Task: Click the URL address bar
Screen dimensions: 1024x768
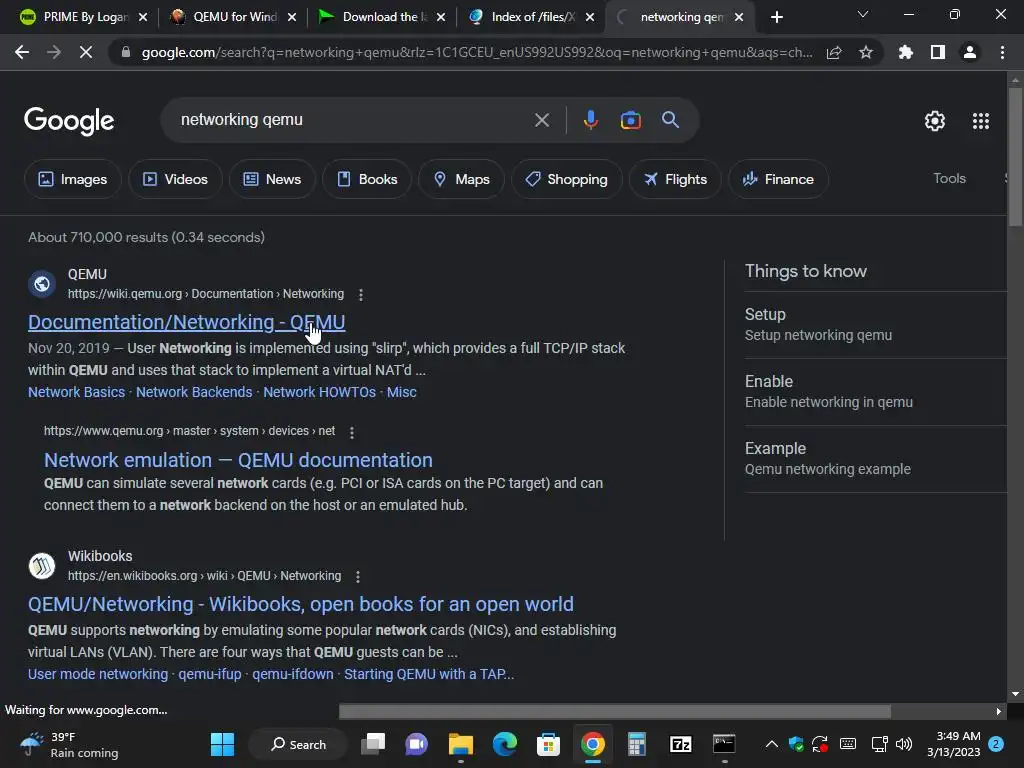Action: point(477,52)
